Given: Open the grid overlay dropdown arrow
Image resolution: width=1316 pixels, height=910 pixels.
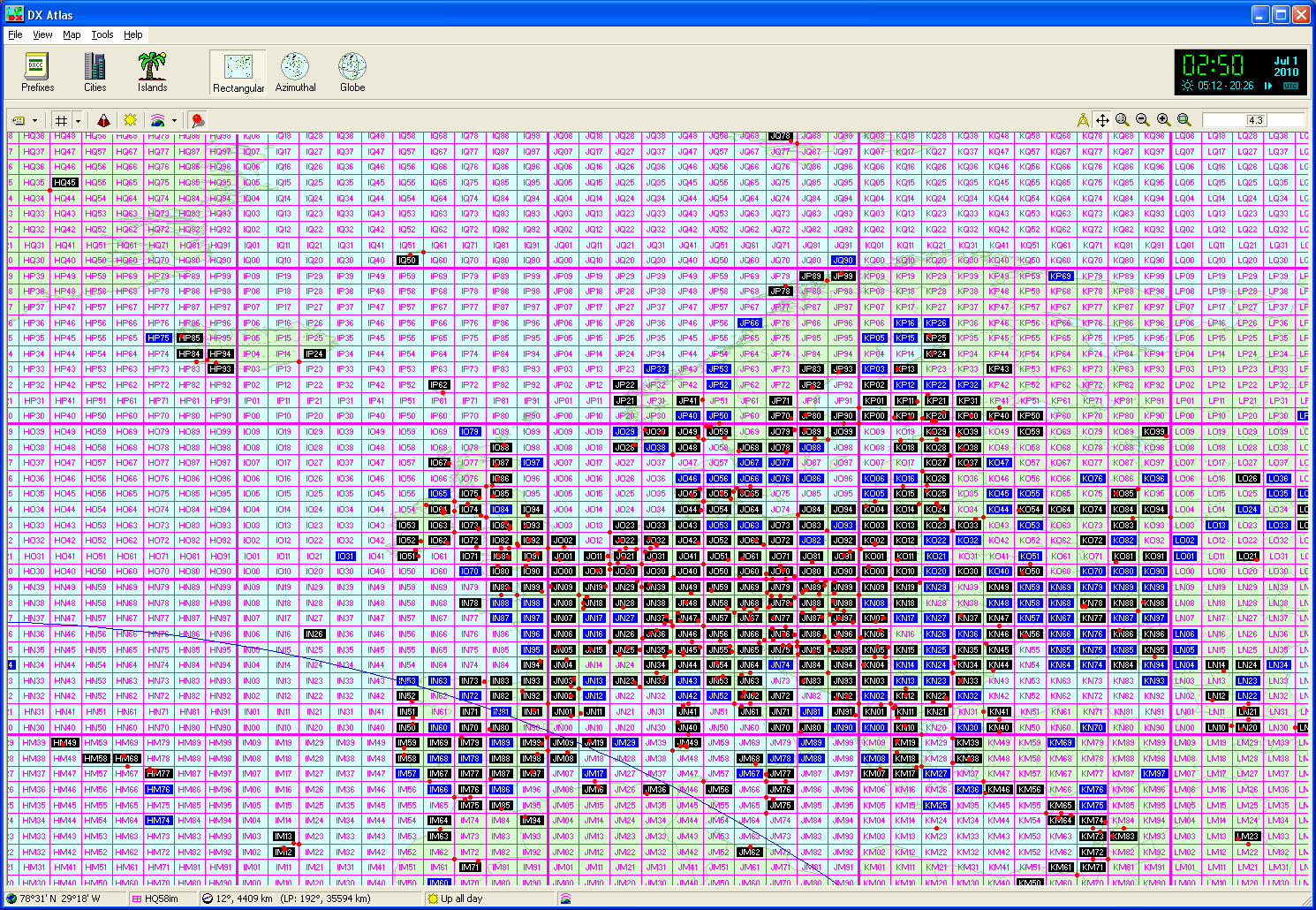Looking at the screenshot, I should 78,119.
